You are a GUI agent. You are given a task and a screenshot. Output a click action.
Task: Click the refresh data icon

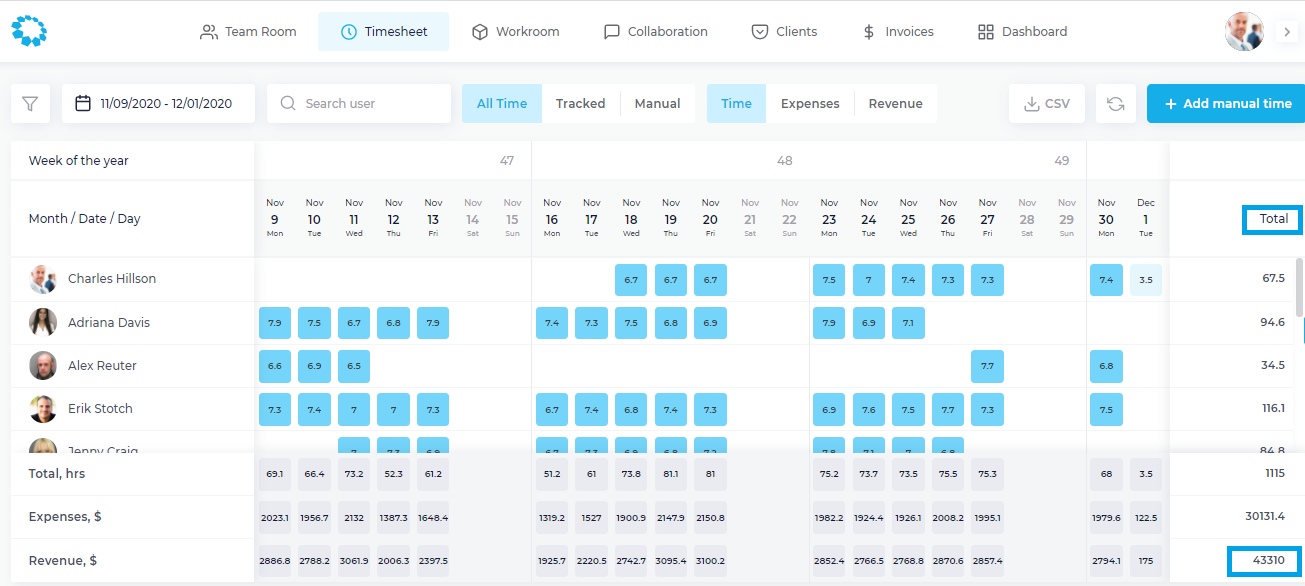click(x=1116, y=104)
